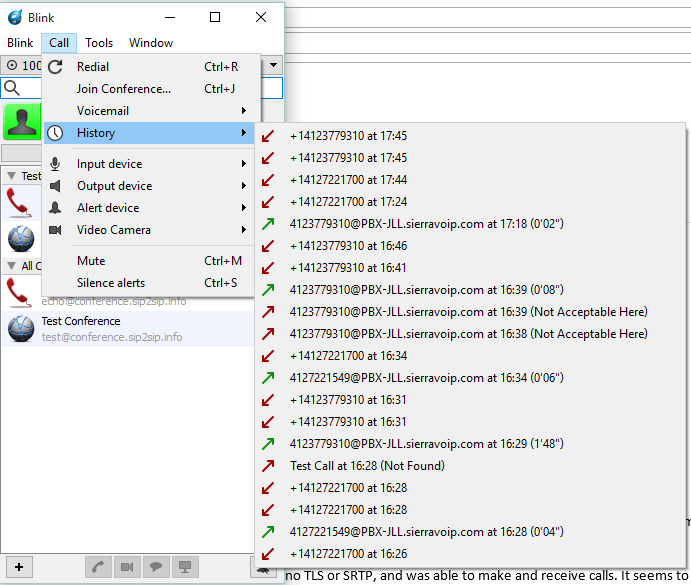Click green arrow icon for 17:18 call
Image resolution: width=691 pixels, height=585 pixels.
click(x=268, y=224)
